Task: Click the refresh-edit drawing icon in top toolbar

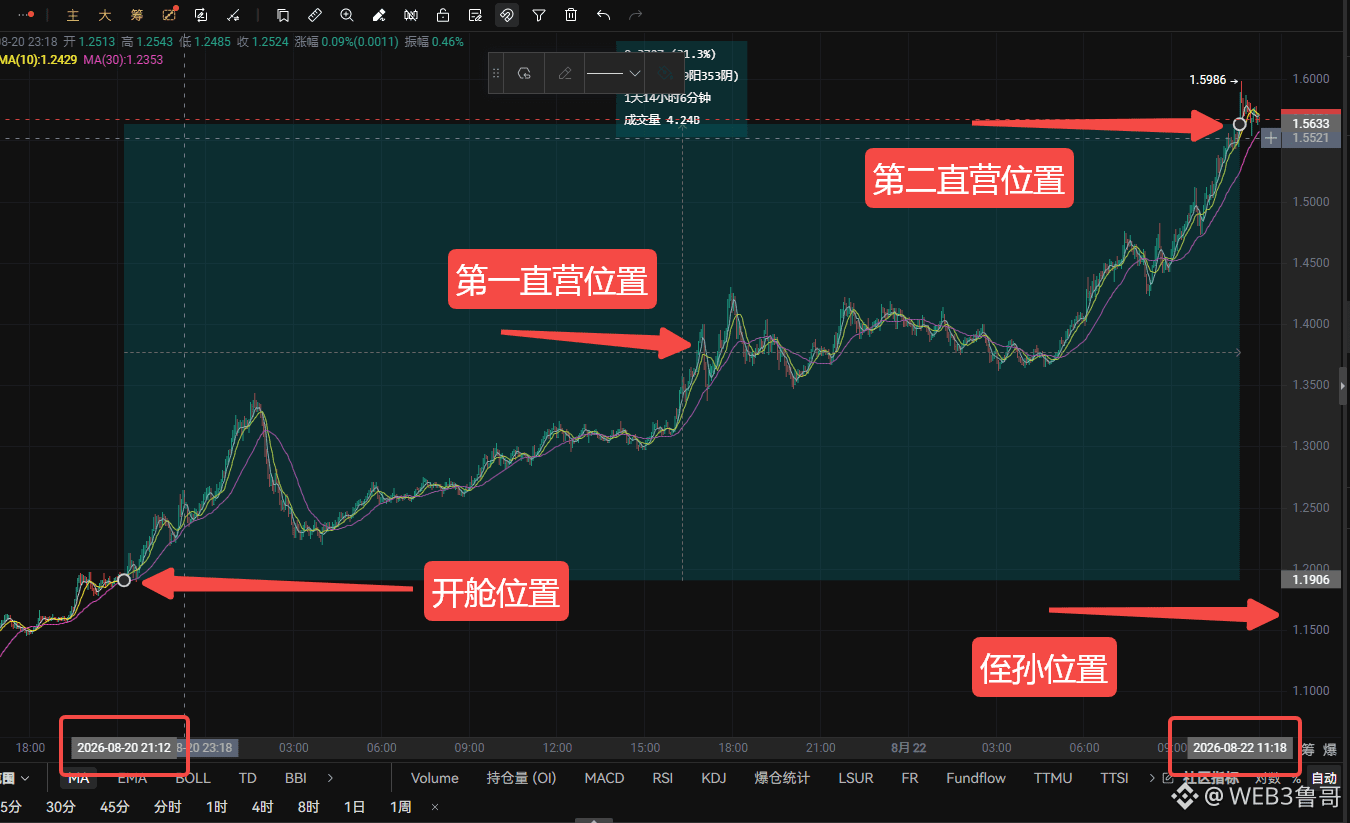Action: [x=201, y=15]
